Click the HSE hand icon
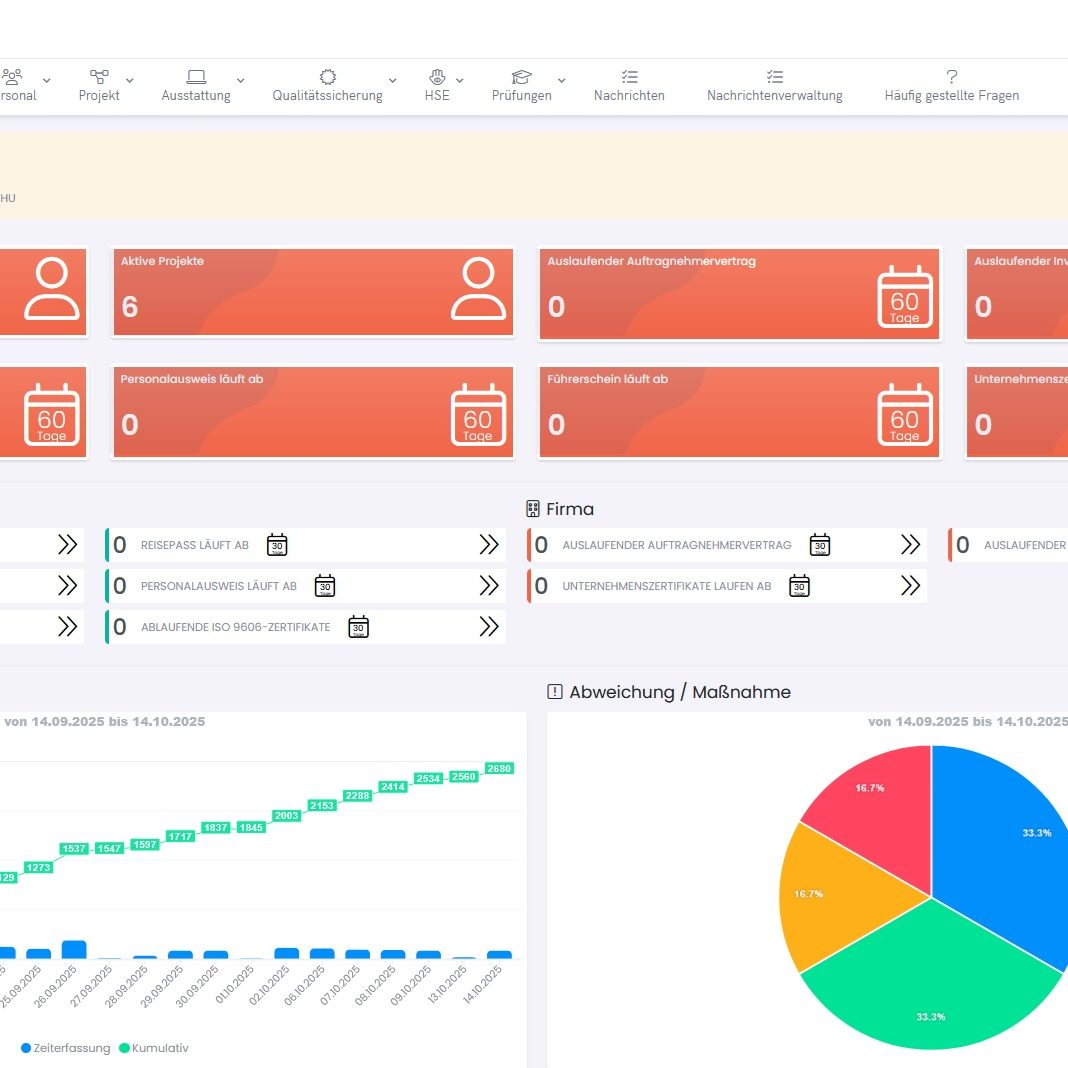This screenshot has width=1068, height=1068. coord(437,77)
